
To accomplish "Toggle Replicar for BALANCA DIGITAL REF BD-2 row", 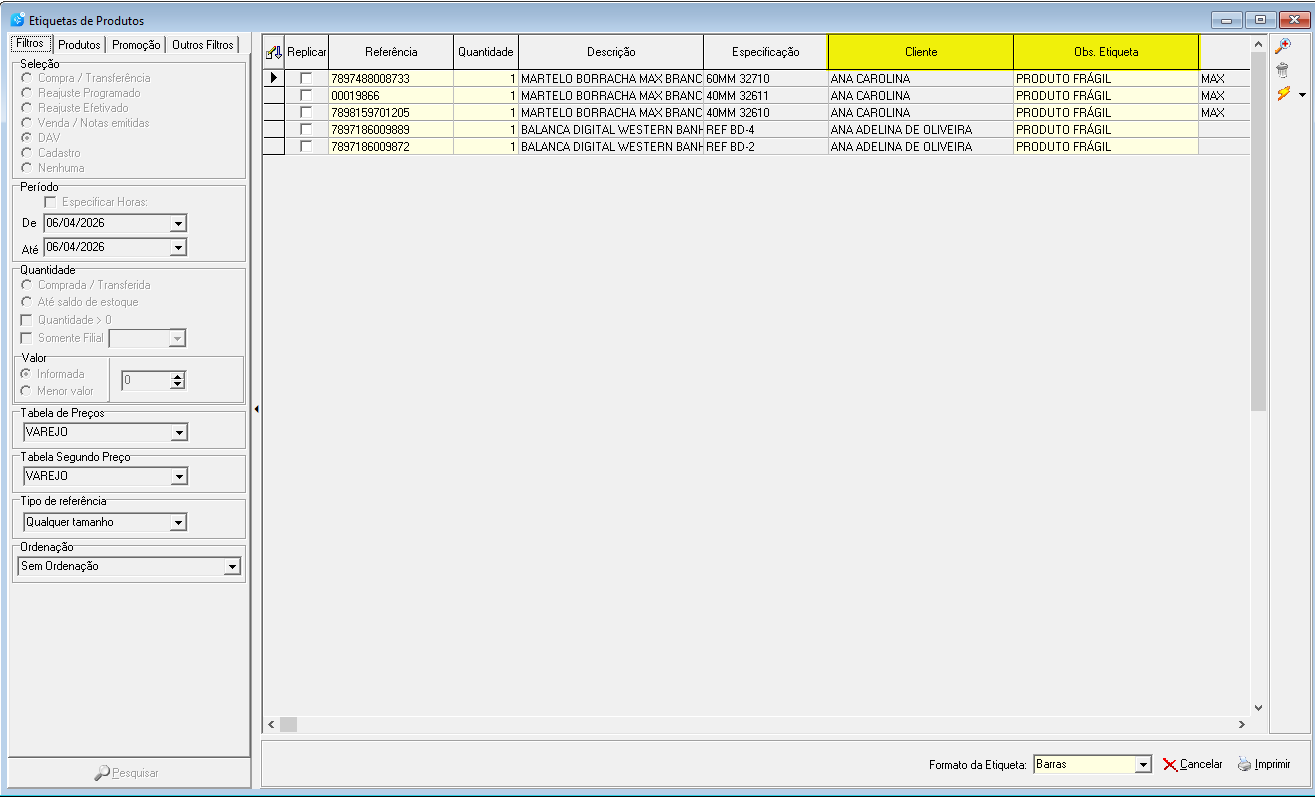I will pos(306,146).
